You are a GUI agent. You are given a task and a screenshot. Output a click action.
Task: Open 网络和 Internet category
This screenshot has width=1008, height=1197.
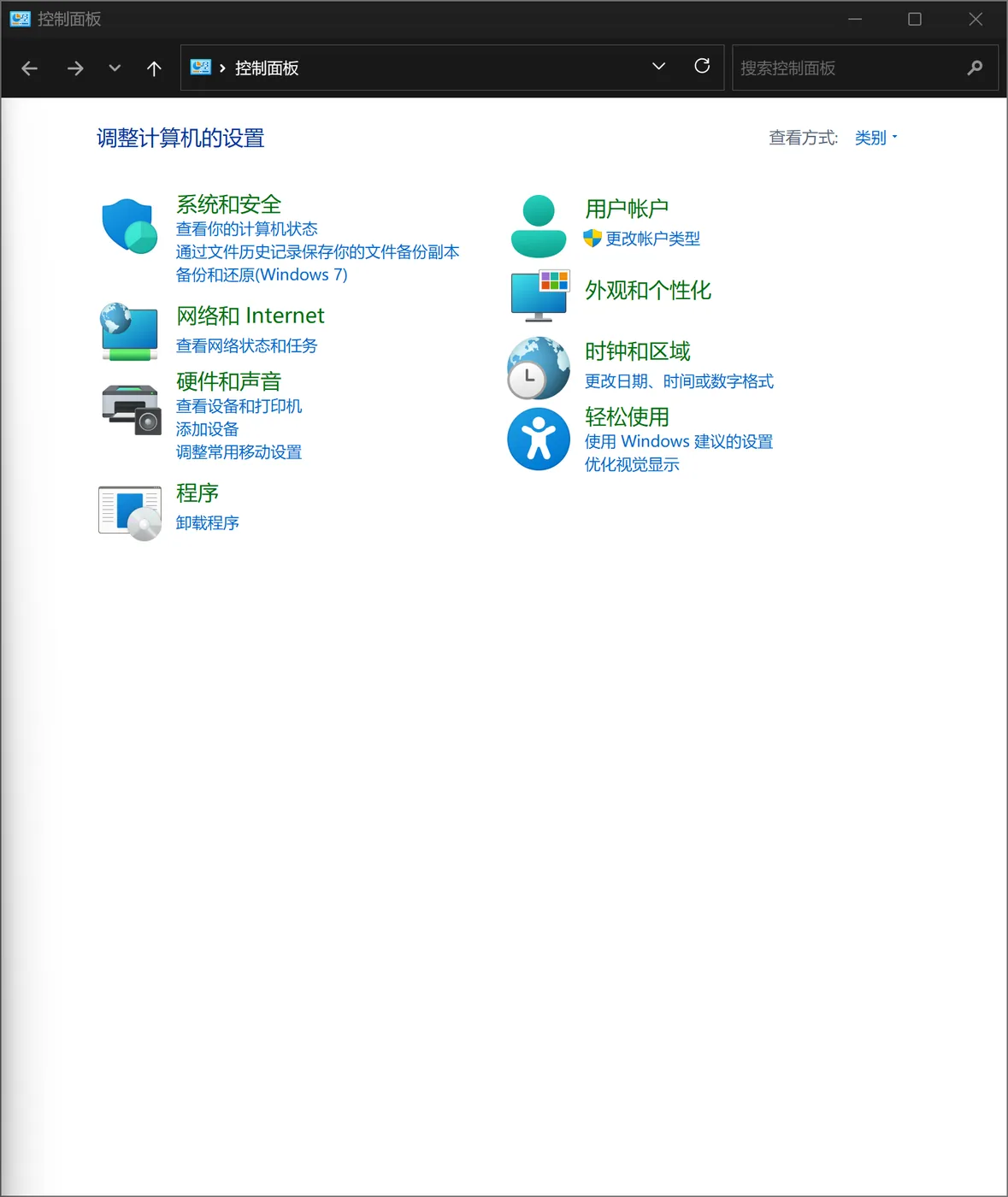(251, 315)
